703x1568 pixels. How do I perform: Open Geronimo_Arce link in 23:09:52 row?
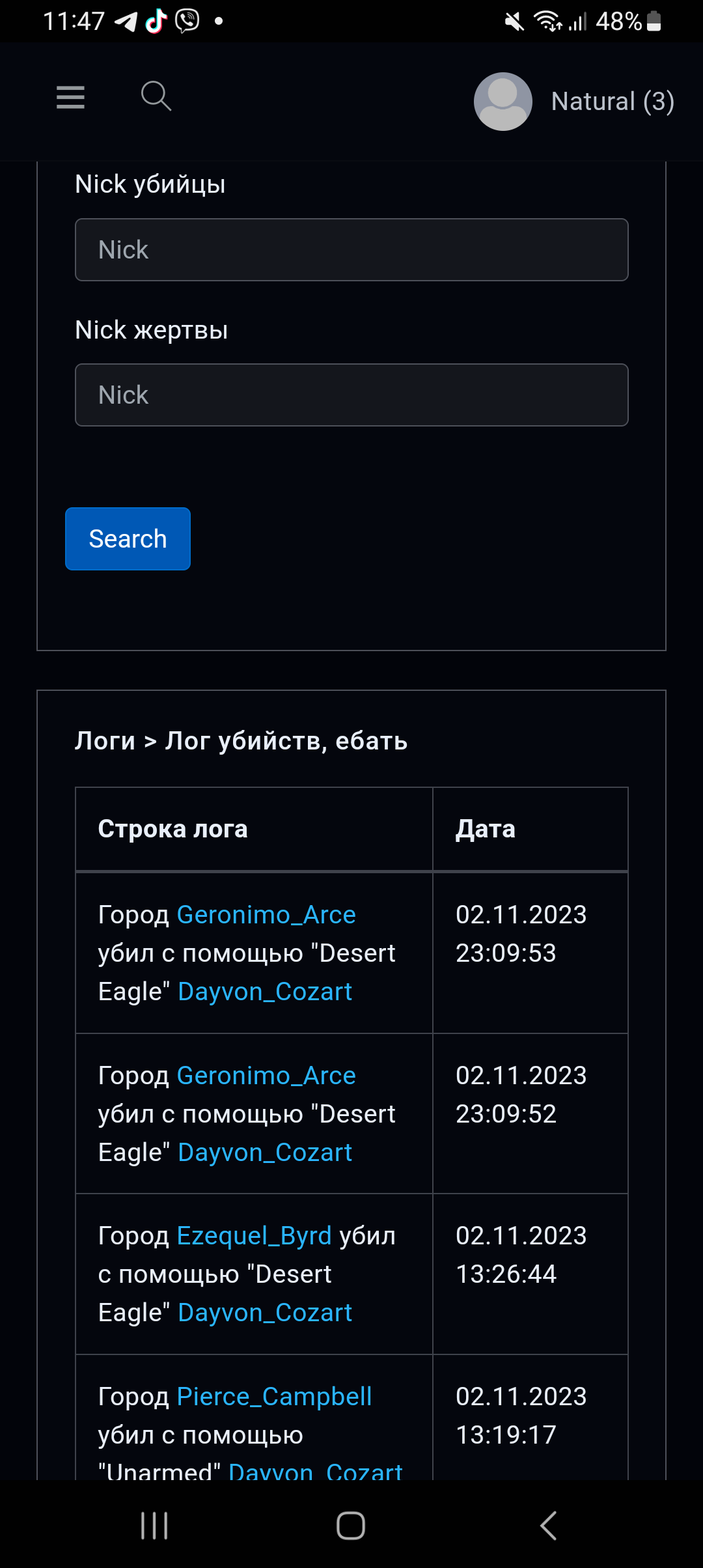click(x=266, y=1076)
